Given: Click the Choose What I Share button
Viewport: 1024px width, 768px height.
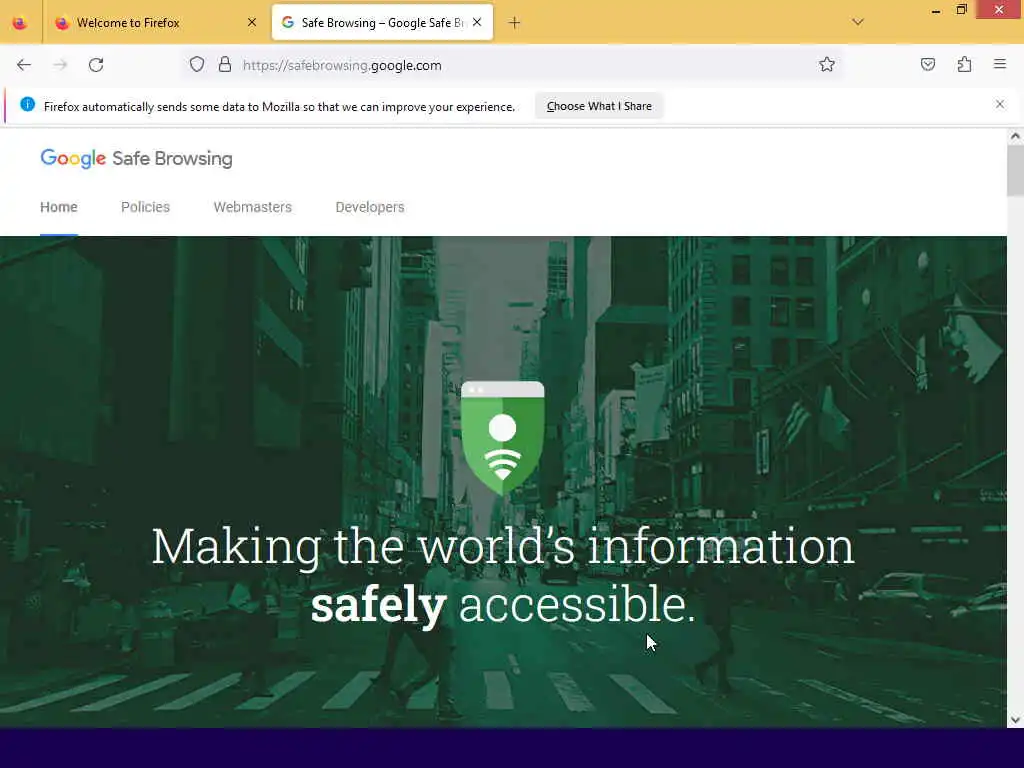Looking at the screenshot, I should (599, 106).
